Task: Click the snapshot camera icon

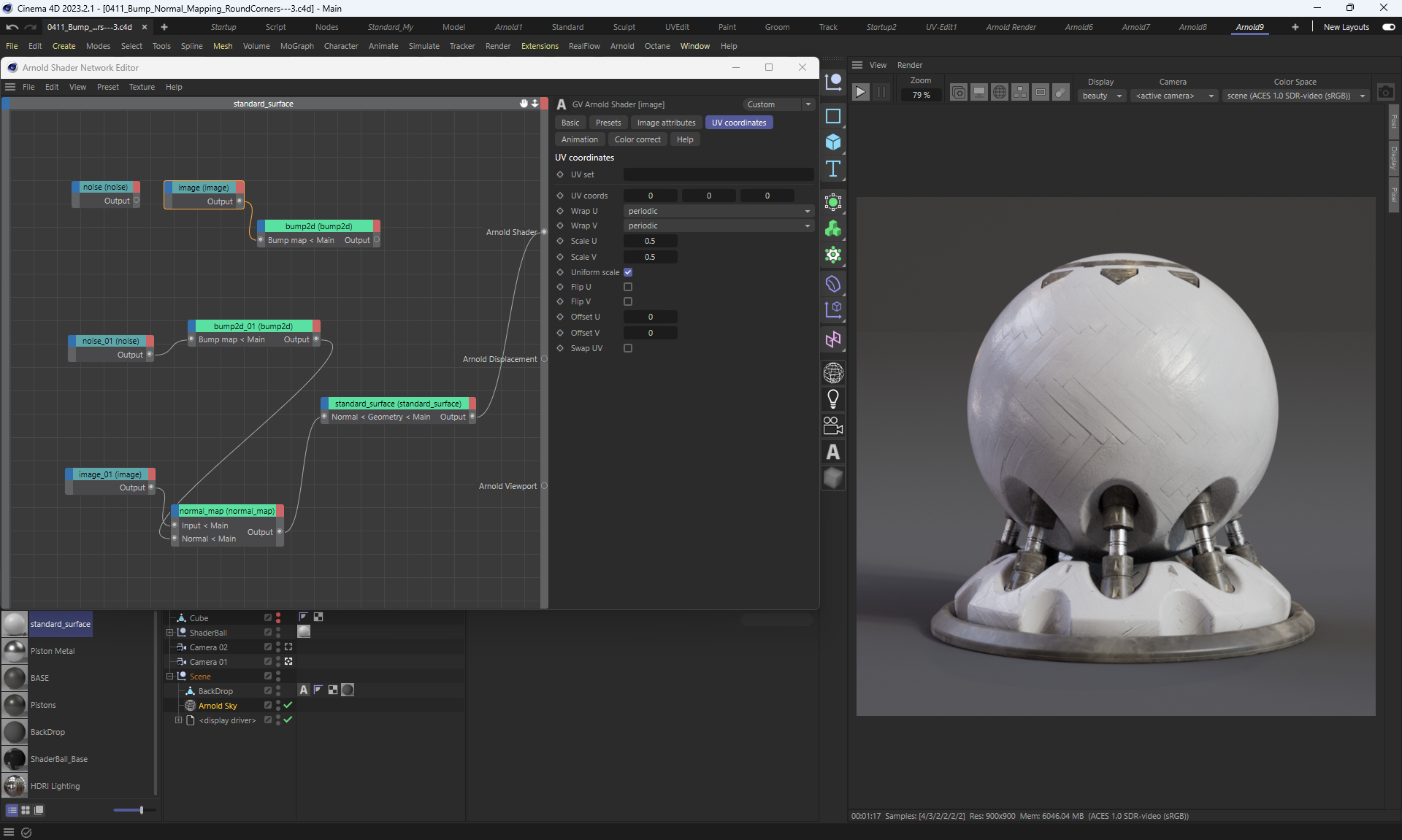Action: pyautogui.click(x=1385, y=92)
